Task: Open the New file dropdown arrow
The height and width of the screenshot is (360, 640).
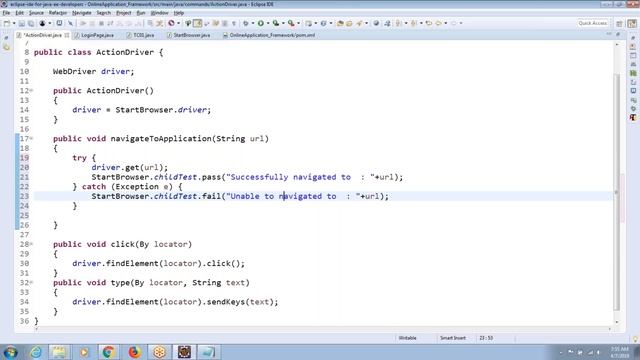Action: coord(14,23)
